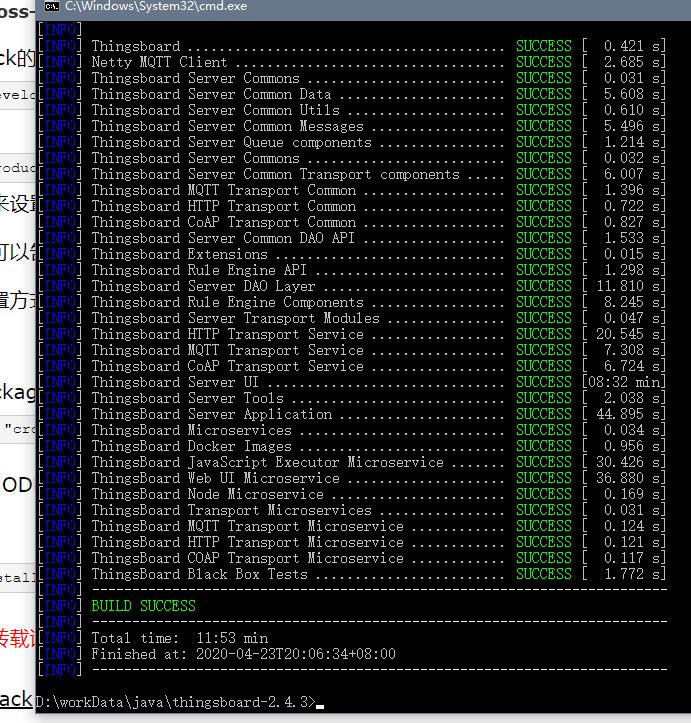Select 'ThingsBoard Node Microservice' line
691x723 pixels.
pos(352,494)
